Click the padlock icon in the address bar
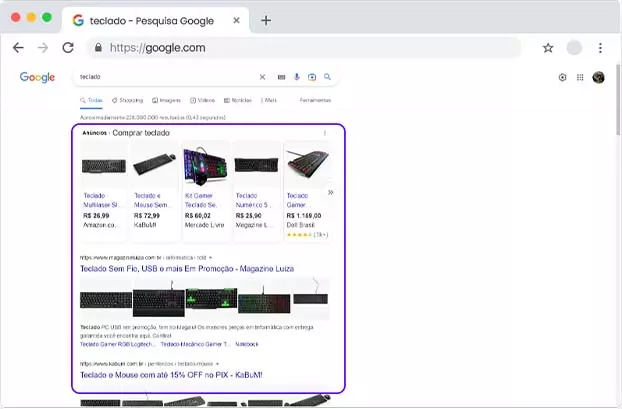Screen dimensions: 622x409 click(x=98, y=48)
